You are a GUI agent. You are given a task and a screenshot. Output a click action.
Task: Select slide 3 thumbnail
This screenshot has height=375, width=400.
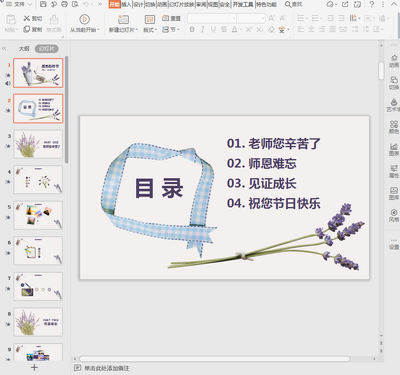point(38,144)
